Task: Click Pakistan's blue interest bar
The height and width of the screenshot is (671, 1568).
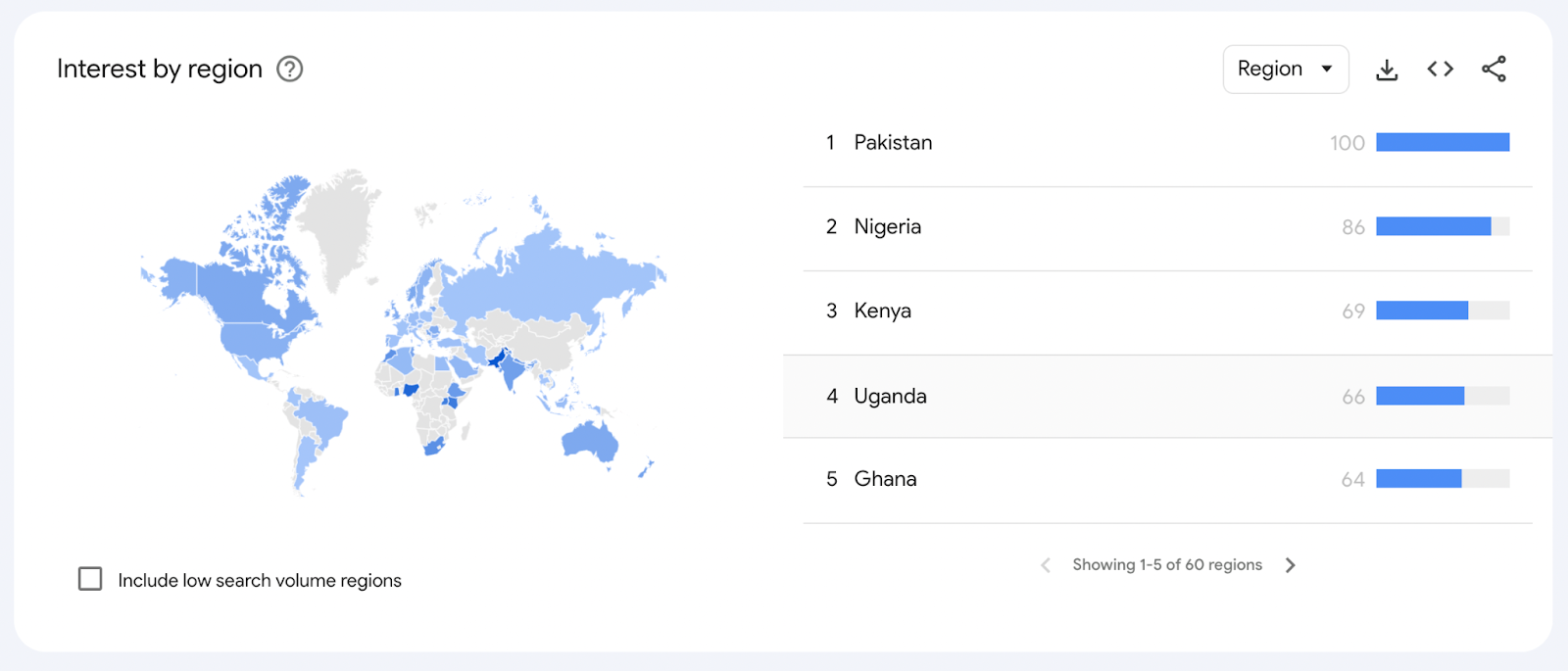Action: 1442,143
